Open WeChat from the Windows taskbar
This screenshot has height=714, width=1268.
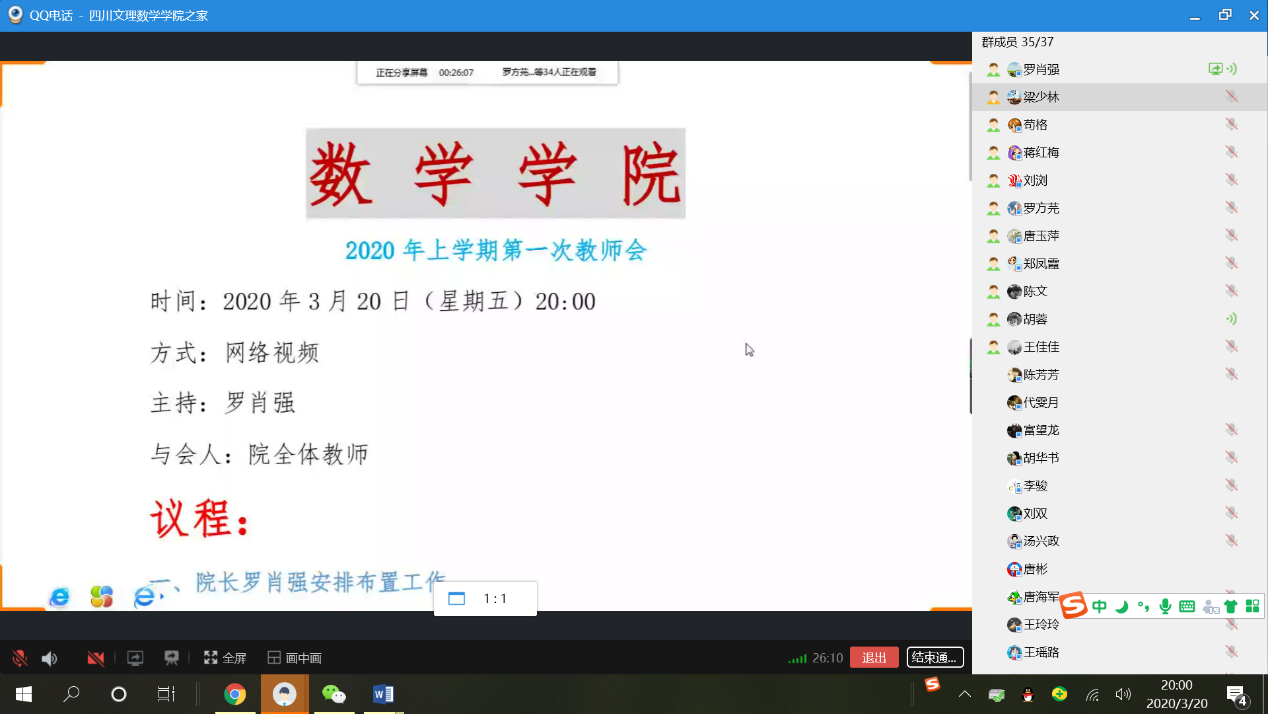(x=333, y=694)
